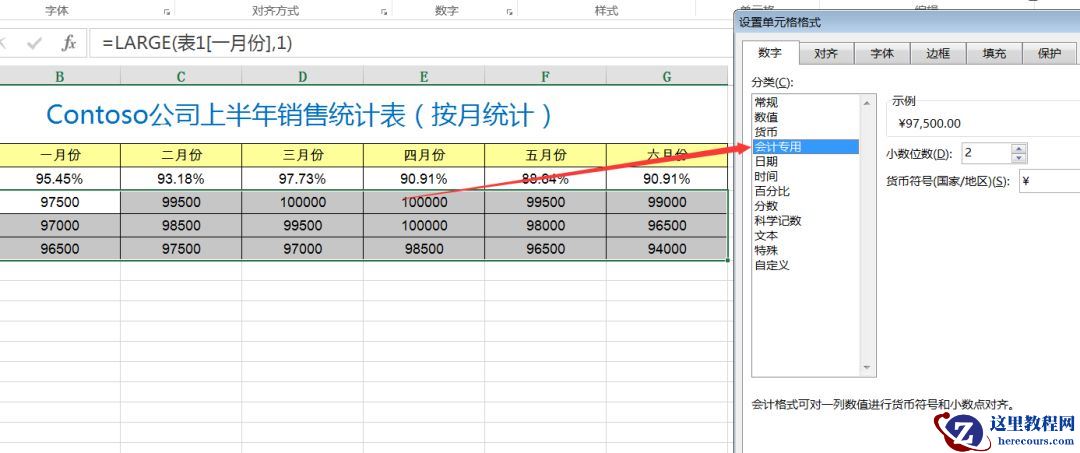This screenshot has height=453, width=1080.
Task: Switch to the 对齐 tab
Action: (826, 54)
